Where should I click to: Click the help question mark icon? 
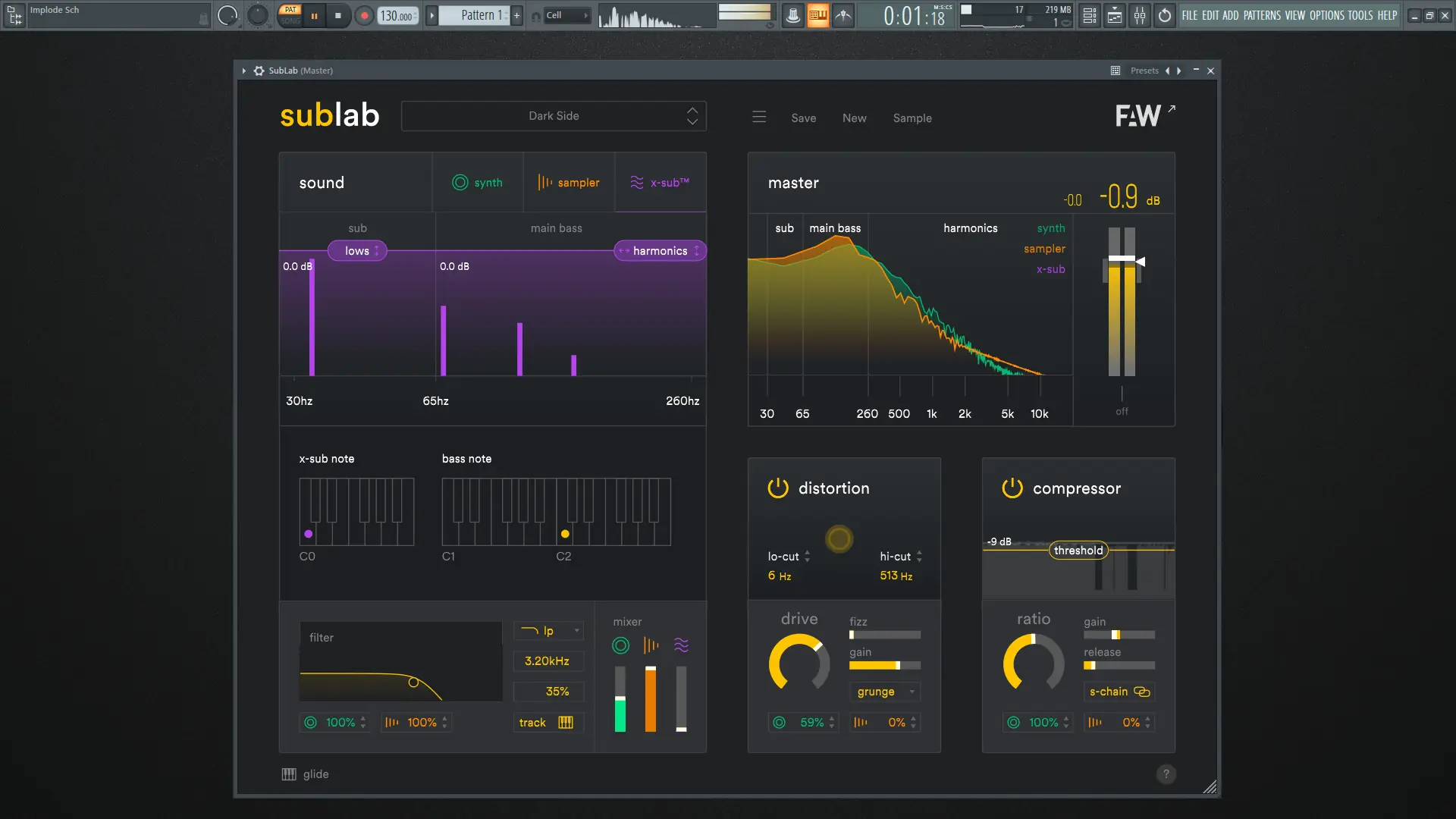coord(1166,774)
